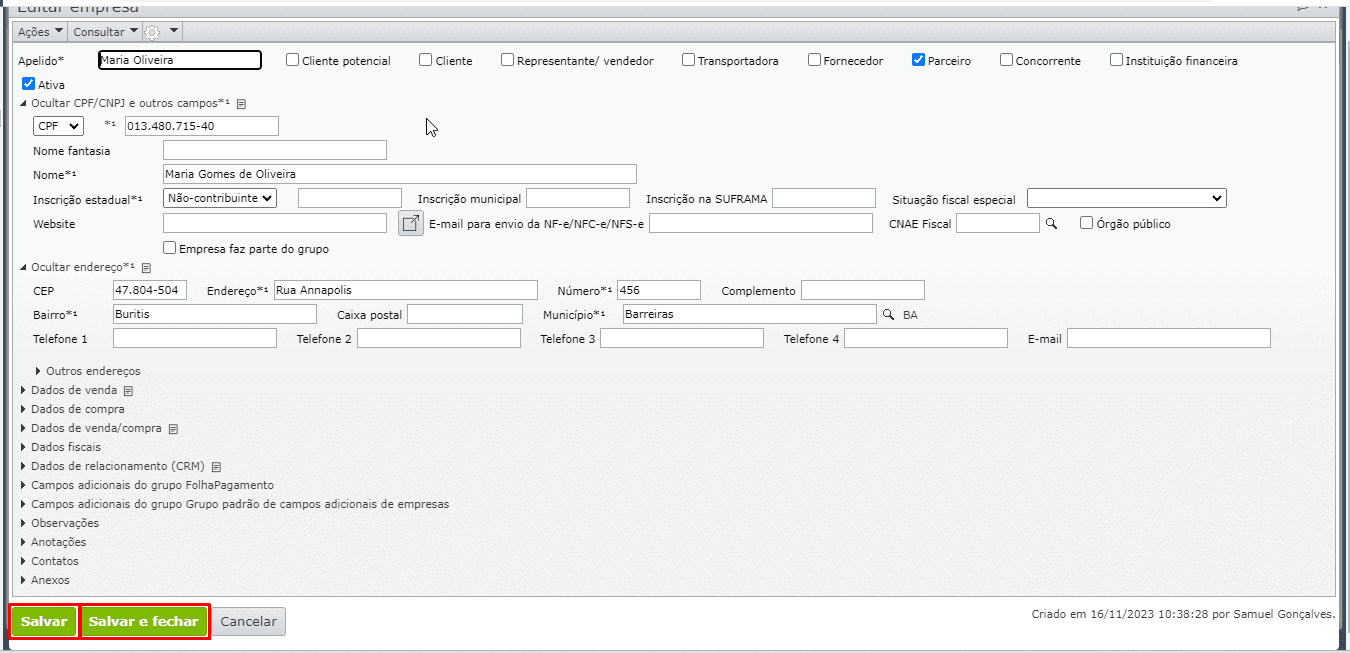Image resolution: width=1350 pixels, height=653 pixels.
Task: Click list icon beside Ocultar endereço heading
Action: click(146, 268)
